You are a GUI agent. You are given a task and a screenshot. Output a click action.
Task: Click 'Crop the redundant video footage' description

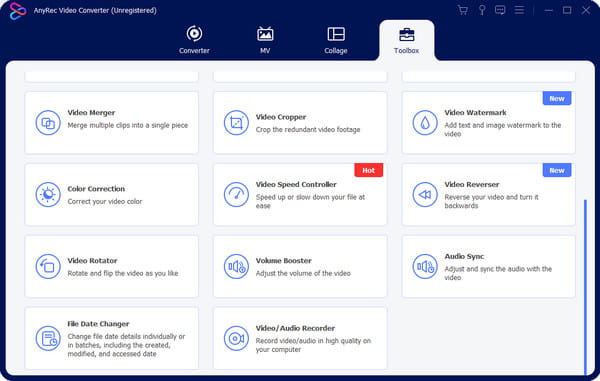pyautogui.click(x=308, y=130)
